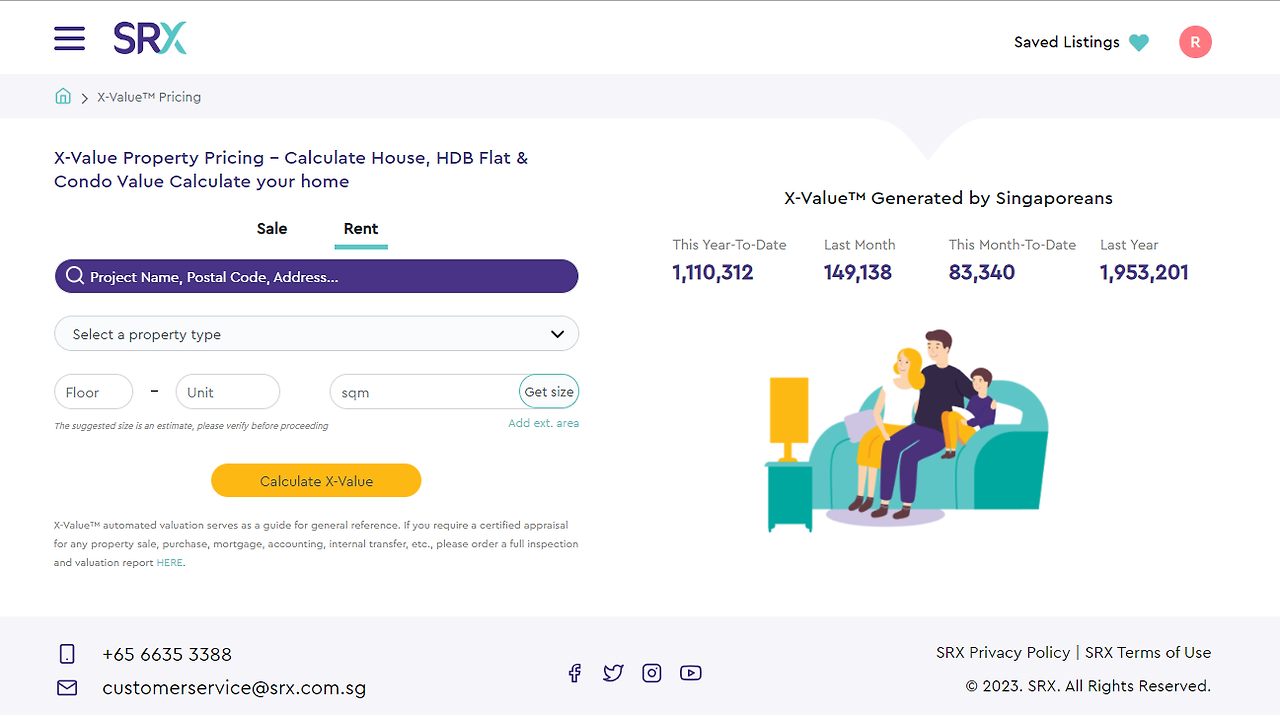Open the SRX Terms of Use link
Screen dimensions: 1280x715
coord(1148,652)
